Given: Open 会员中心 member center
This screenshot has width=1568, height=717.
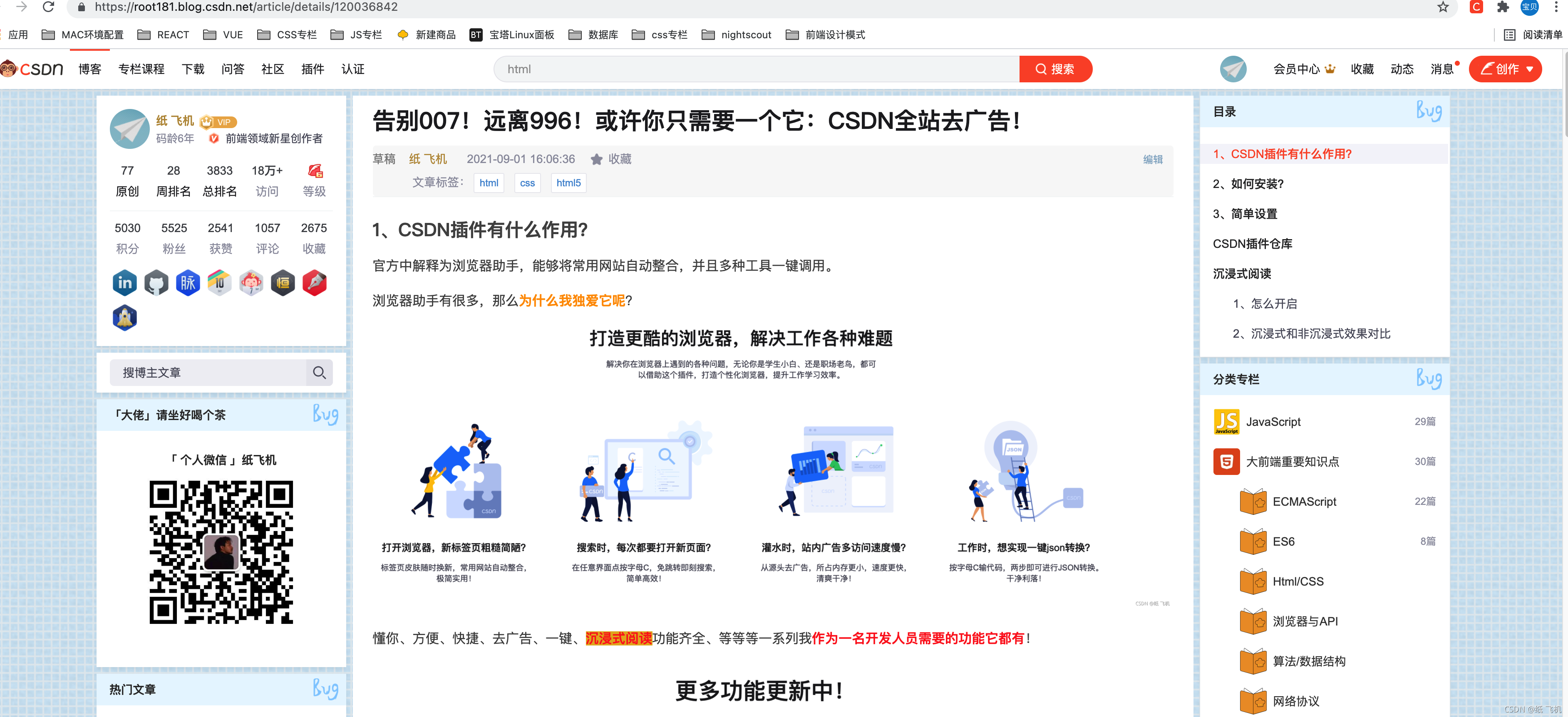Looking at the screenshot, I should click(1305, 69).
